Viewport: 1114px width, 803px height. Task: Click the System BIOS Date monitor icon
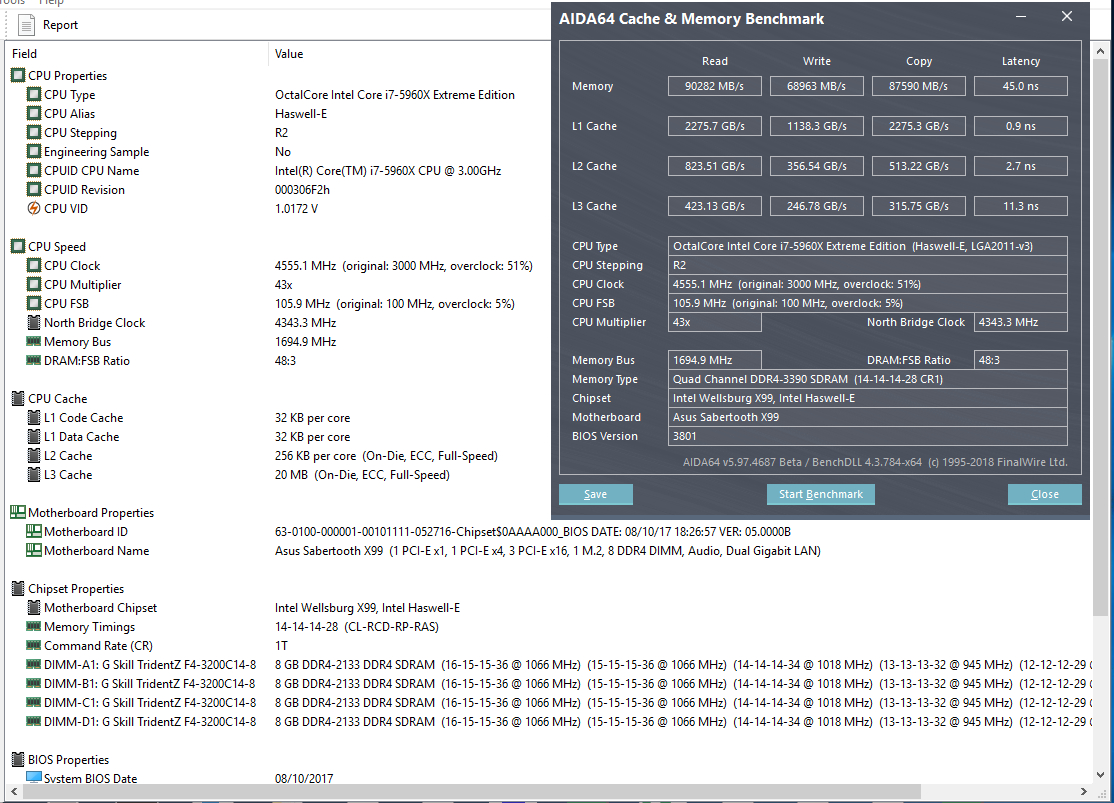33,778
